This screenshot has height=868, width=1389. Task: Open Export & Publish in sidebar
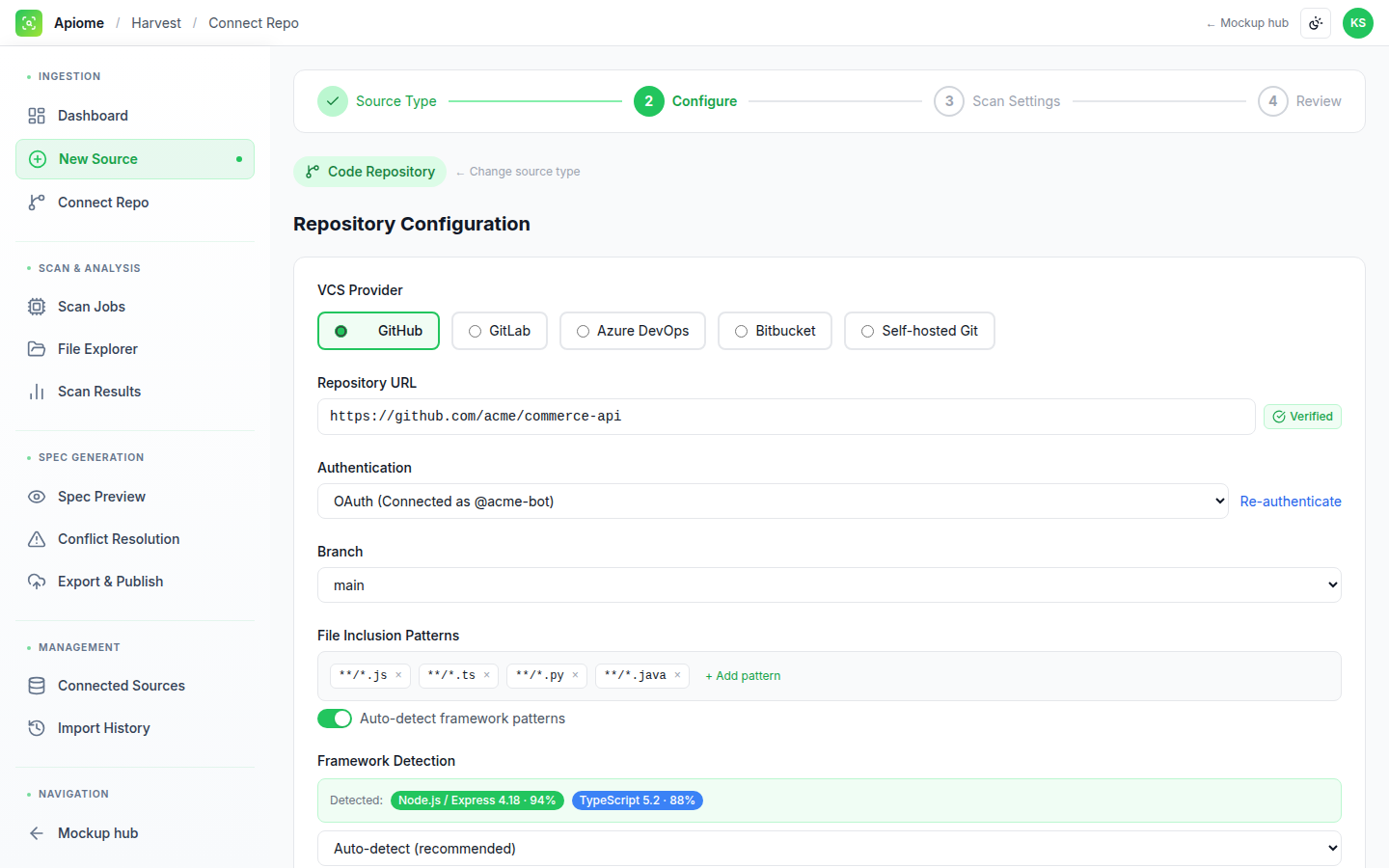tap(135, 582)
